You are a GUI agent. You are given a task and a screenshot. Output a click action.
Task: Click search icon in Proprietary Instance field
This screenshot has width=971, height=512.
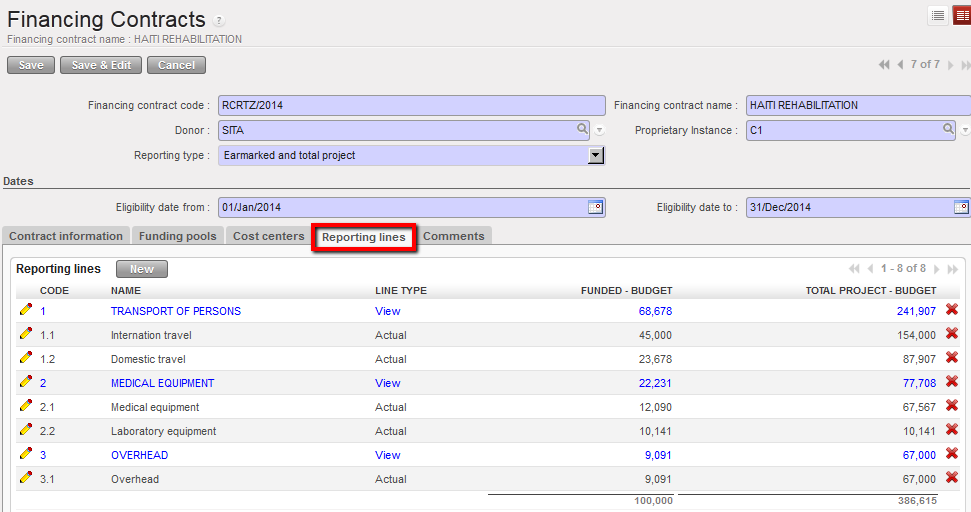(x=948, y=130)
